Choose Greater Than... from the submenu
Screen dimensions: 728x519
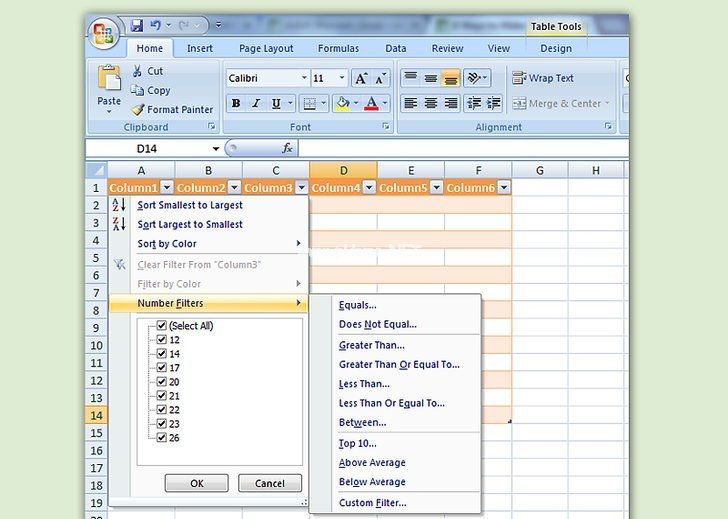point(372,345)
